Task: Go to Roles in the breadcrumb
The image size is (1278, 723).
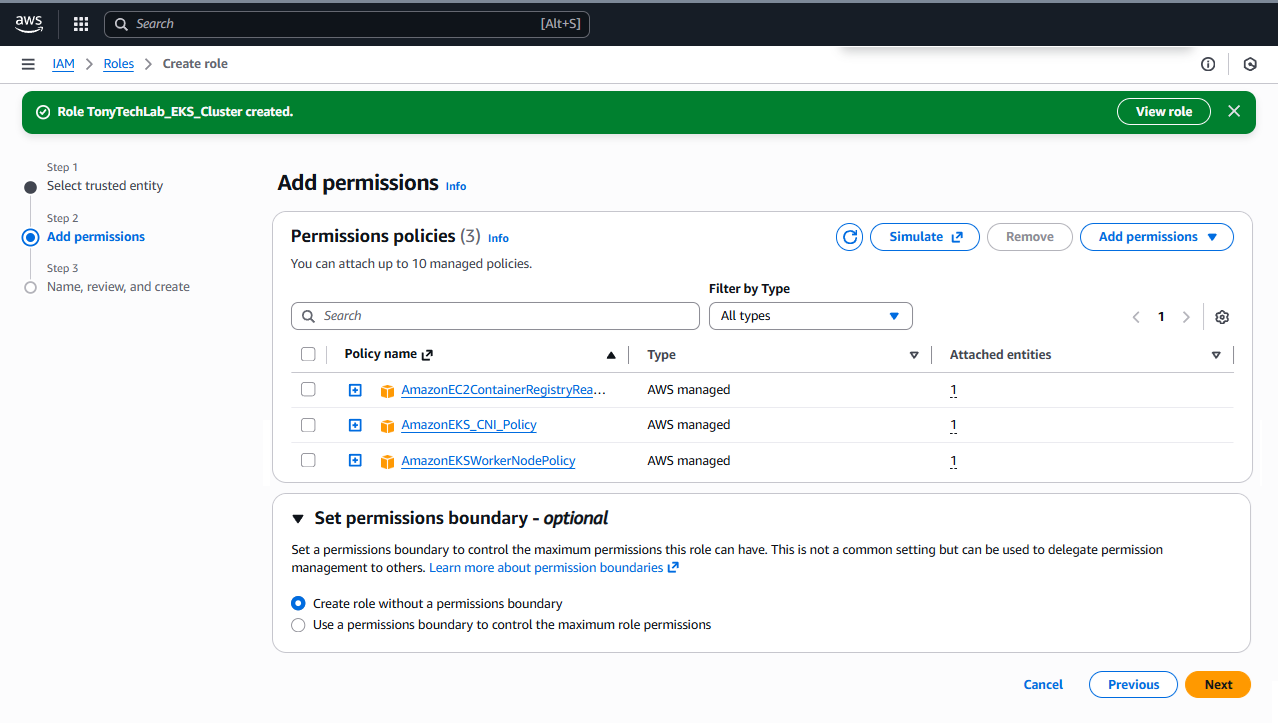Action: [118, 64]
